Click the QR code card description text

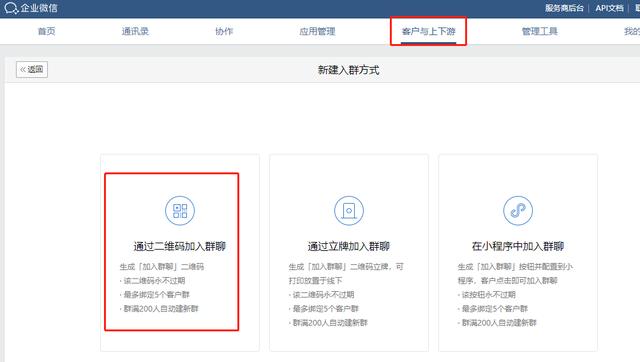click(162, 288)
